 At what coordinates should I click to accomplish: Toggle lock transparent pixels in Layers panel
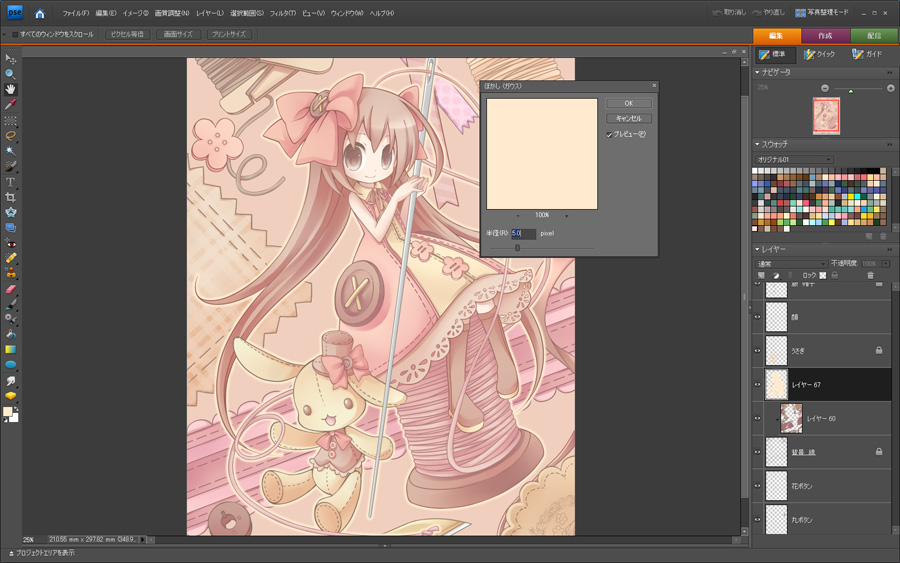[x=823, y=275]
